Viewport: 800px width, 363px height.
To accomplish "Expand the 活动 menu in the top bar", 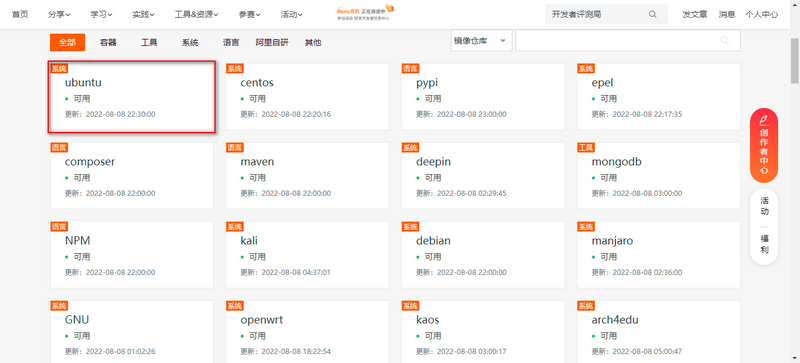I will [x=291, y=14].
